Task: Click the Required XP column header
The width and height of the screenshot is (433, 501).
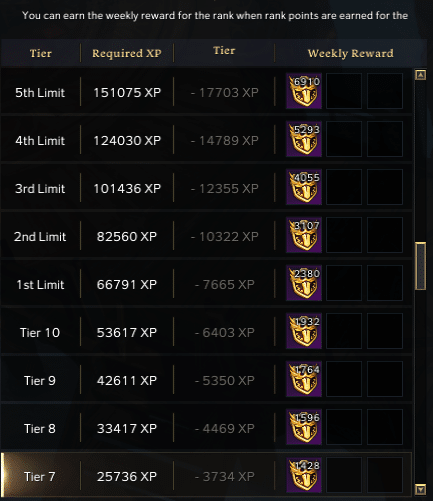Action: click(127, 53)
